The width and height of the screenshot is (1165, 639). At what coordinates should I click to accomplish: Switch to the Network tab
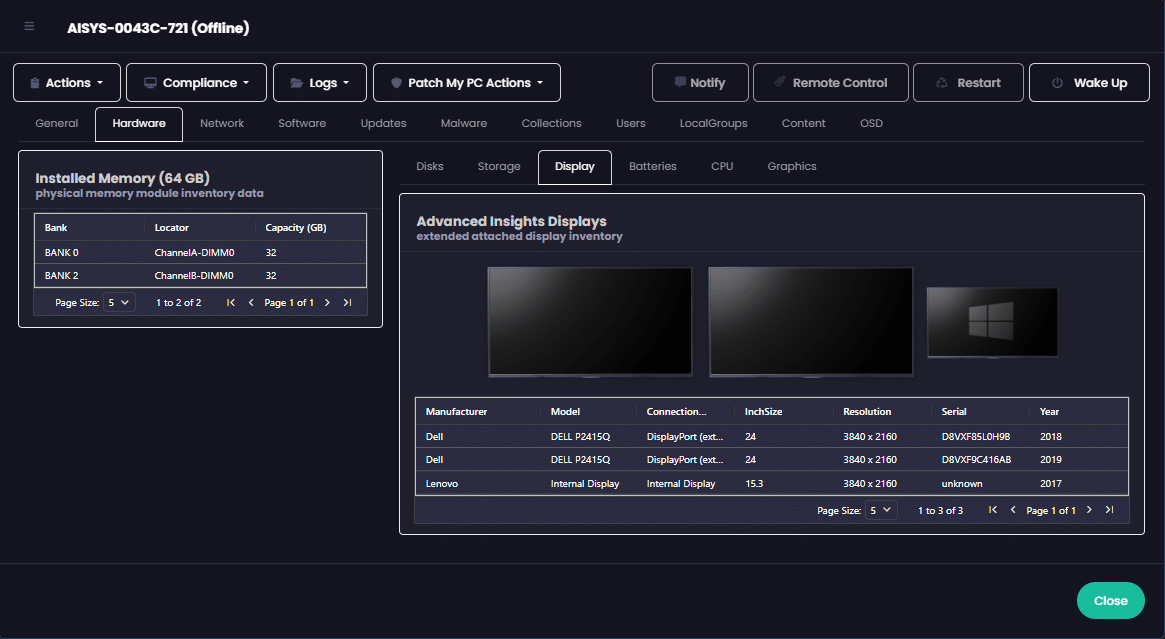click(222, 123)
